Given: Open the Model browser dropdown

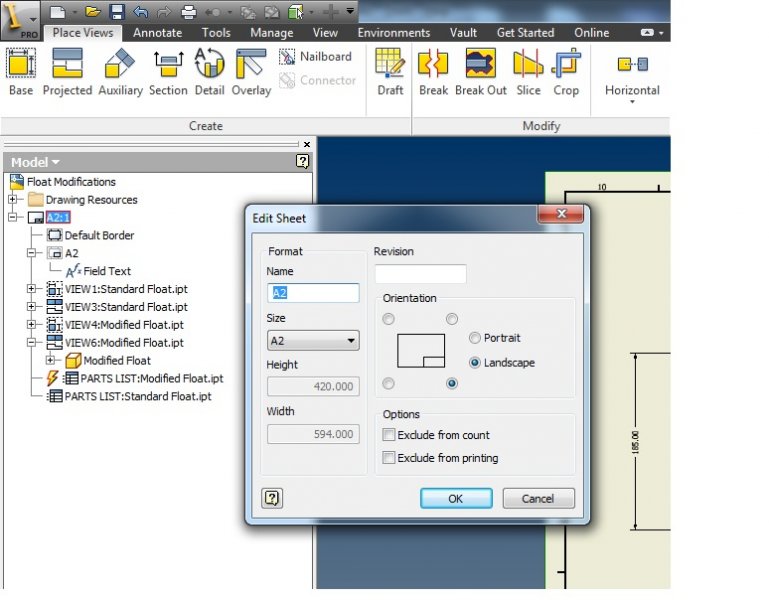Looking at the screenshot, I should (x=35, y=162).
